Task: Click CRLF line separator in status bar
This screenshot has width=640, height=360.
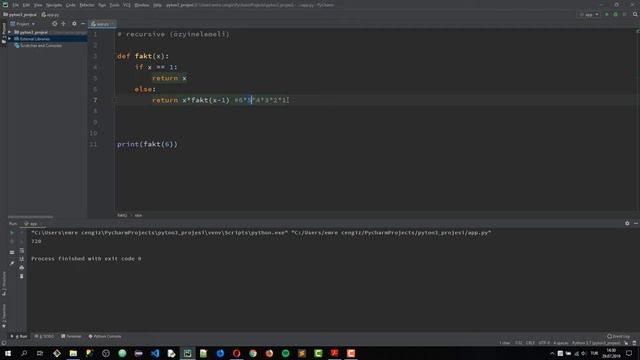Action: click(x=530, y=343)
